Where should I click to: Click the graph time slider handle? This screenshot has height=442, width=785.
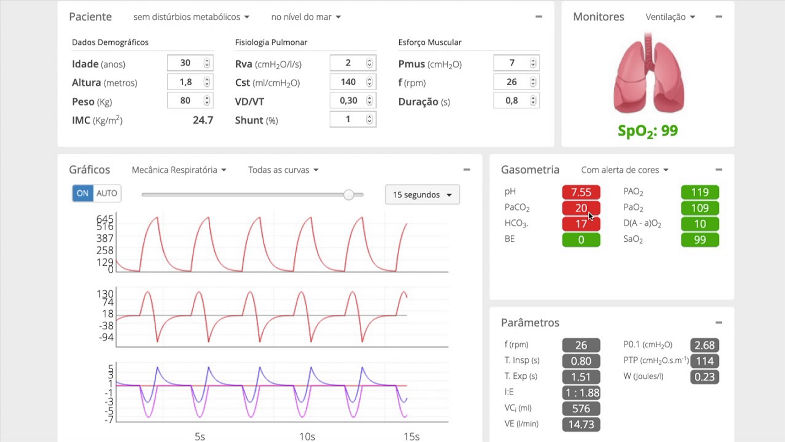coord(349,194)
